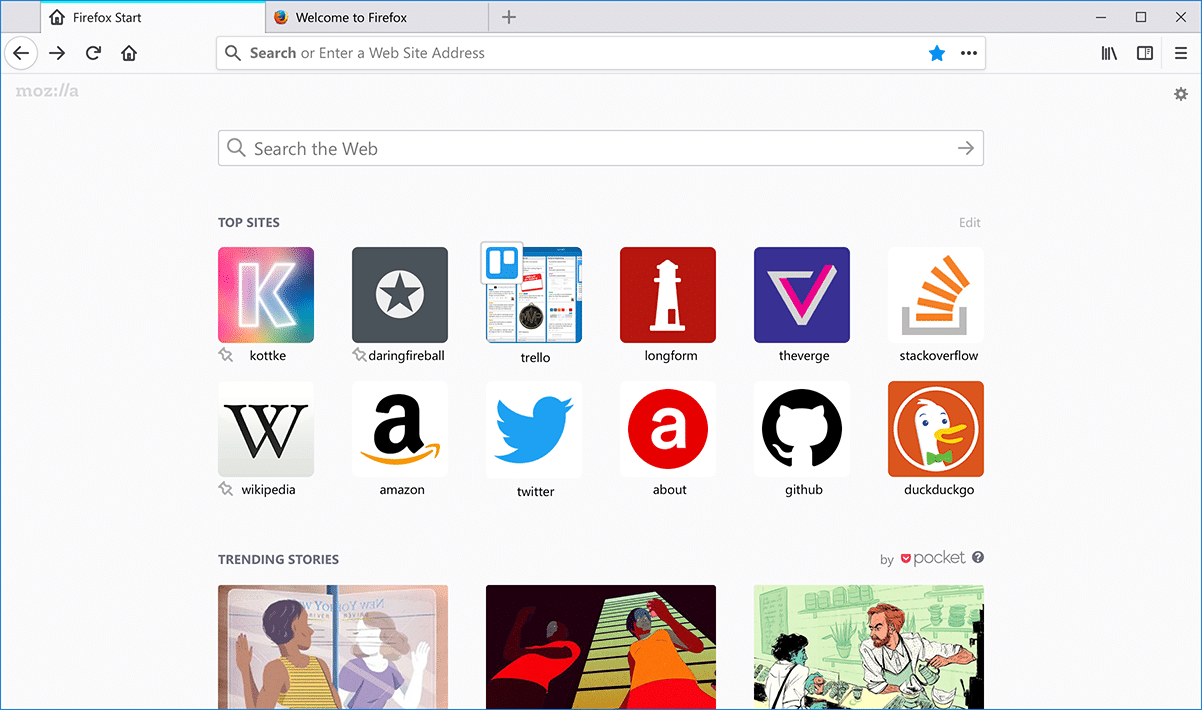Image resolution: width=1202 pixels, height=710 pixels.
Task: Click the TOP SITES heading
Action: (249, 223)
